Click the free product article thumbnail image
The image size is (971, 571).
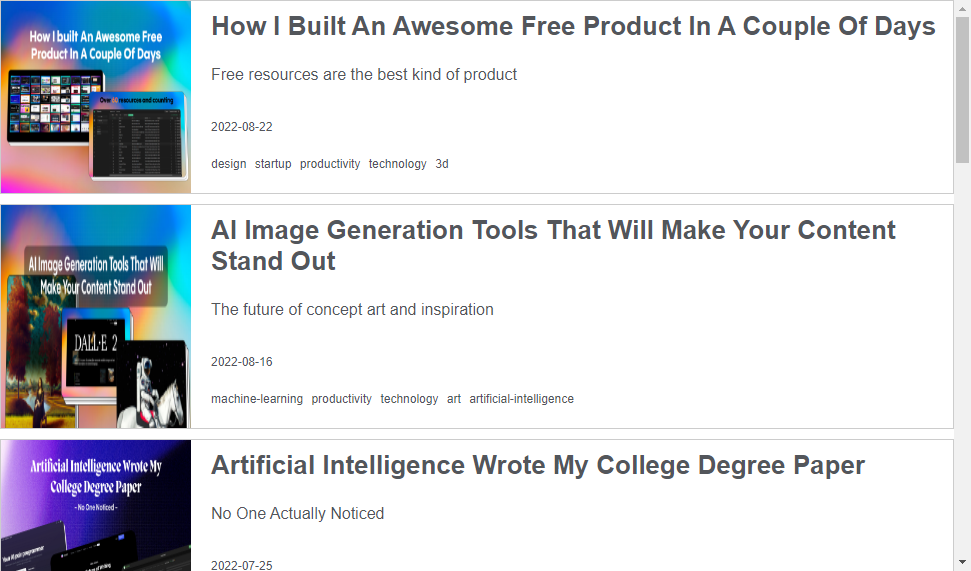click(96, 97)
